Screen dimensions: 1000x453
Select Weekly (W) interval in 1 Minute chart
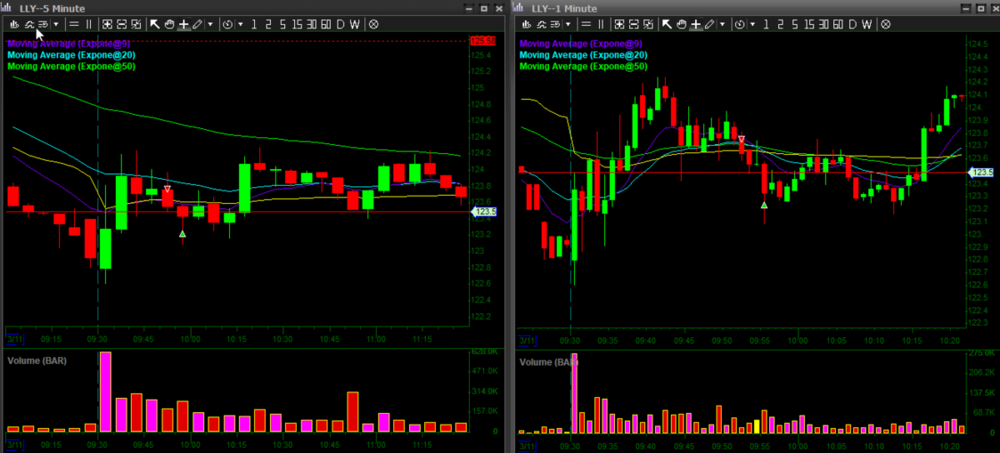[x=867, y=23]
